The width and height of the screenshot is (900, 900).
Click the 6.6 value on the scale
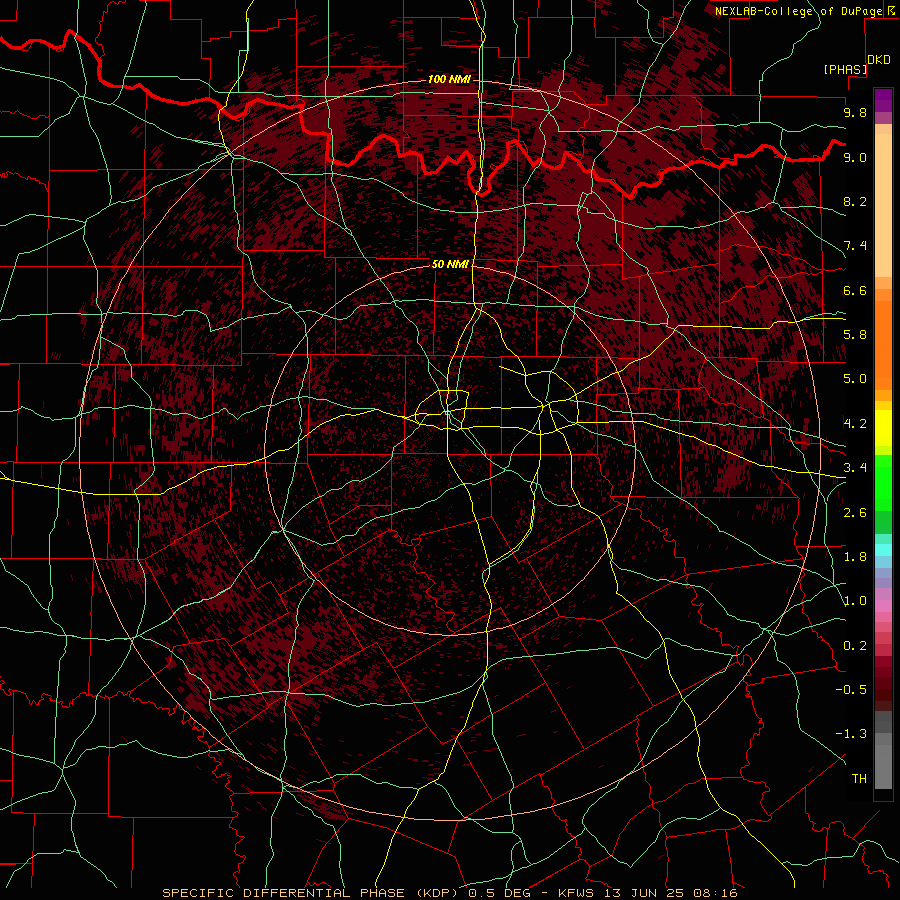tap(855, 290)
